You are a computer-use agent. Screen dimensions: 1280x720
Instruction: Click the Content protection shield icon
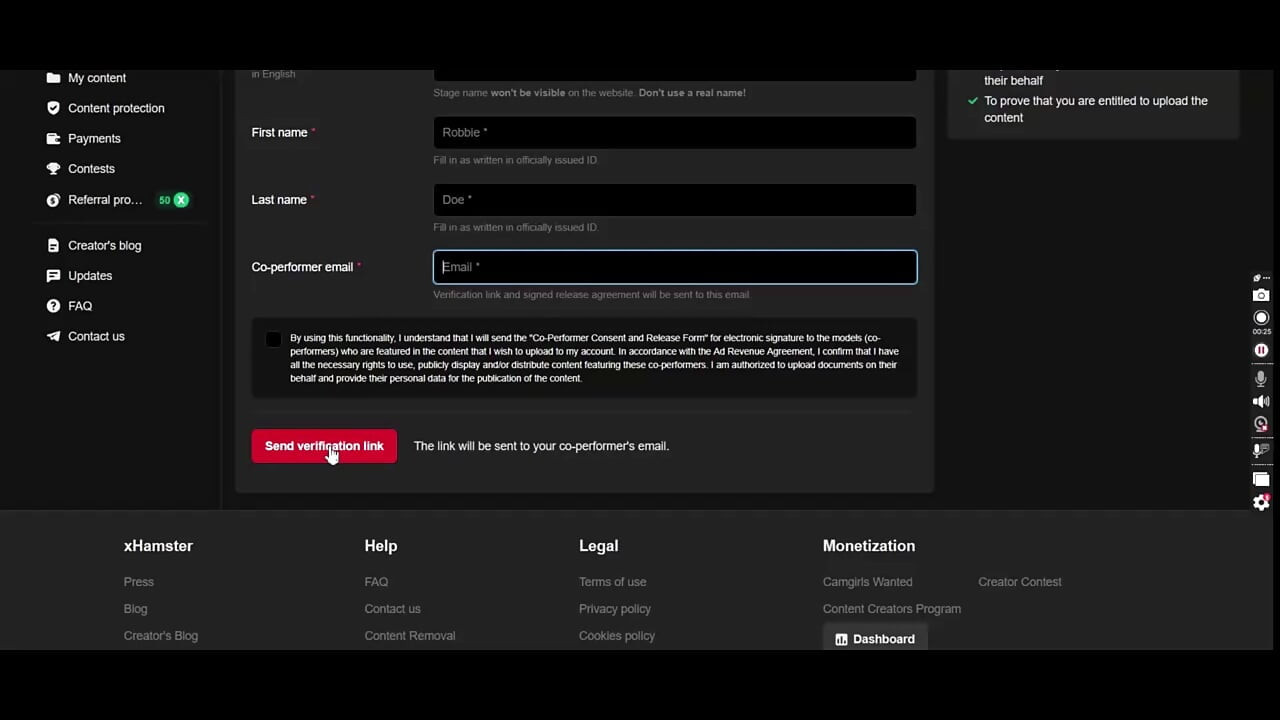pos(53,108)
